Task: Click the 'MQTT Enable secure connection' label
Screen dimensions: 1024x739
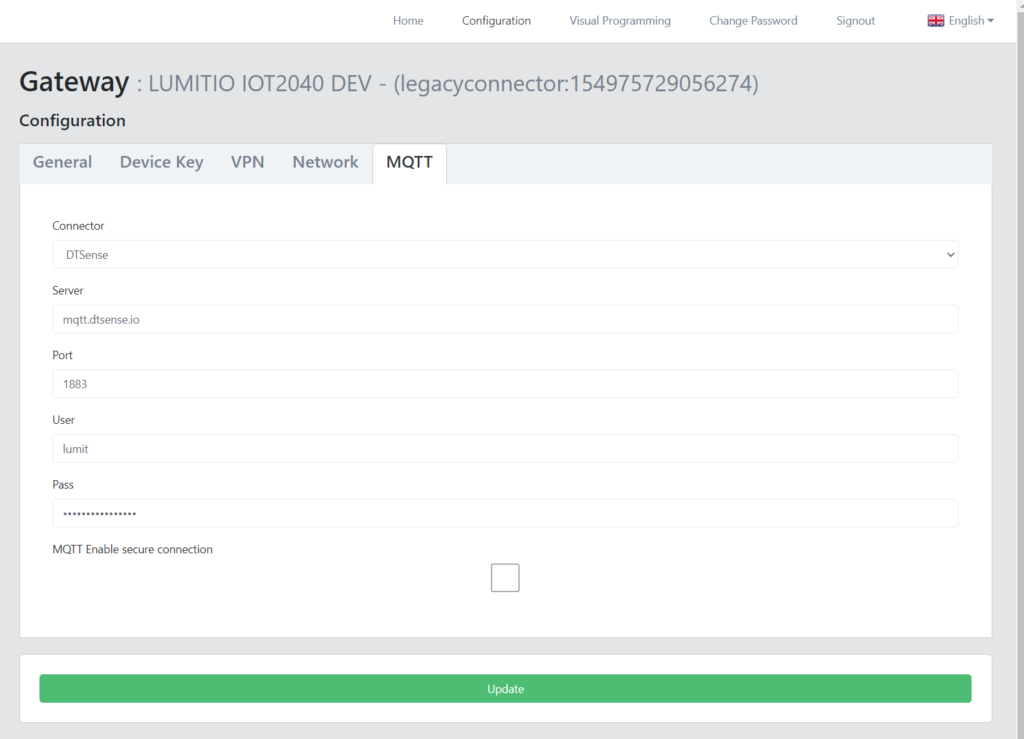Action: click(x=133, y=550)
